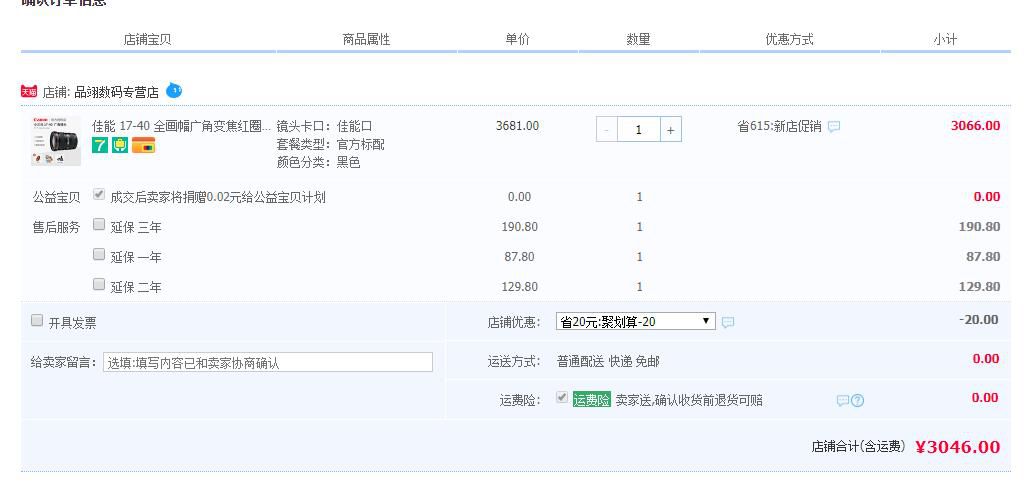The width and height of the screenshot is (1026, 482).
Task: Check the 延保 二年 warranty option
Action: [99, 284]
